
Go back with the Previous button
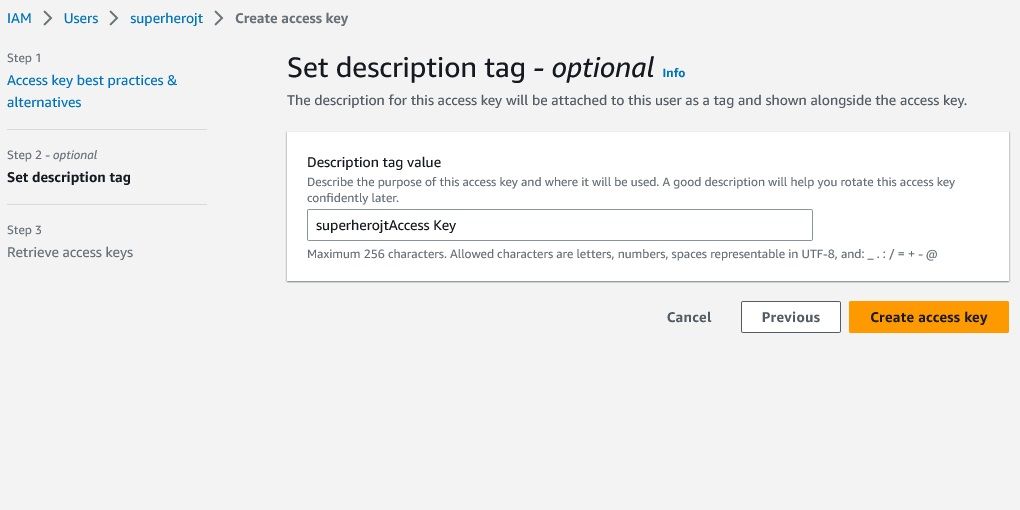tap(790, 317)
